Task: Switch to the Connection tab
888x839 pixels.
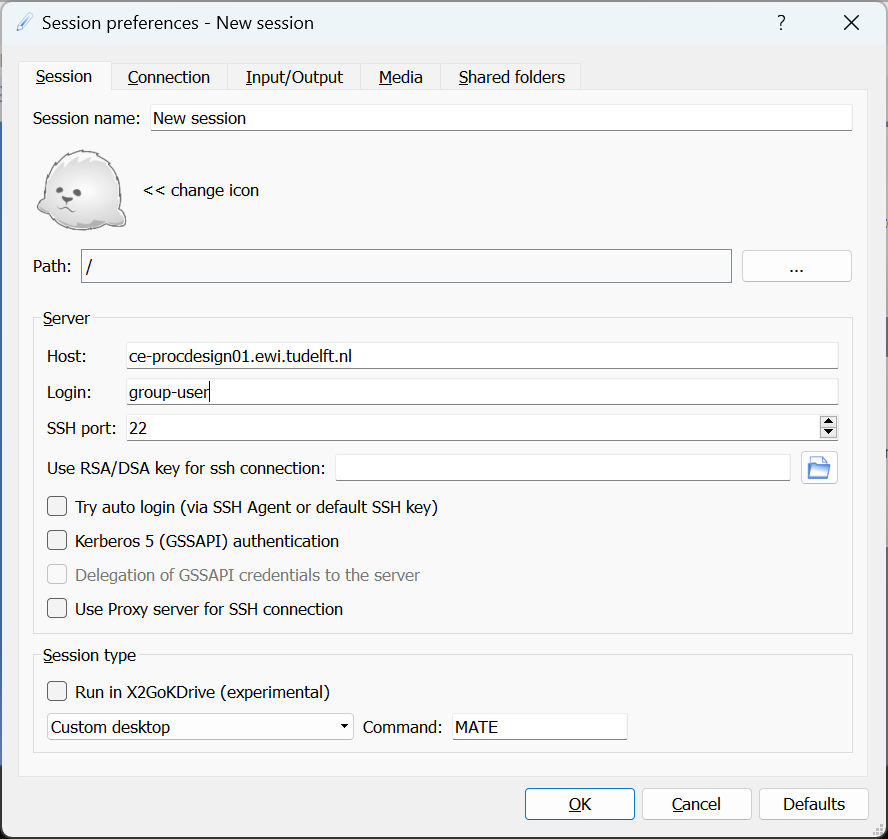Action: pos(169,77)
